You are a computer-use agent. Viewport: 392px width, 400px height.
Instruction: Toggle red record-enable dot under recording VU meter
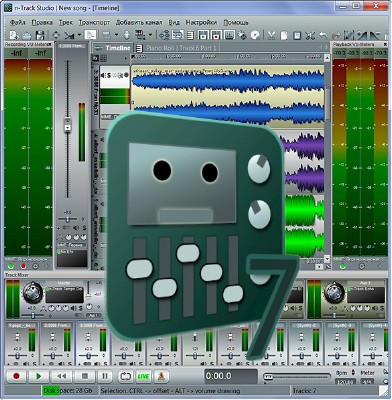tap(23, 266)
